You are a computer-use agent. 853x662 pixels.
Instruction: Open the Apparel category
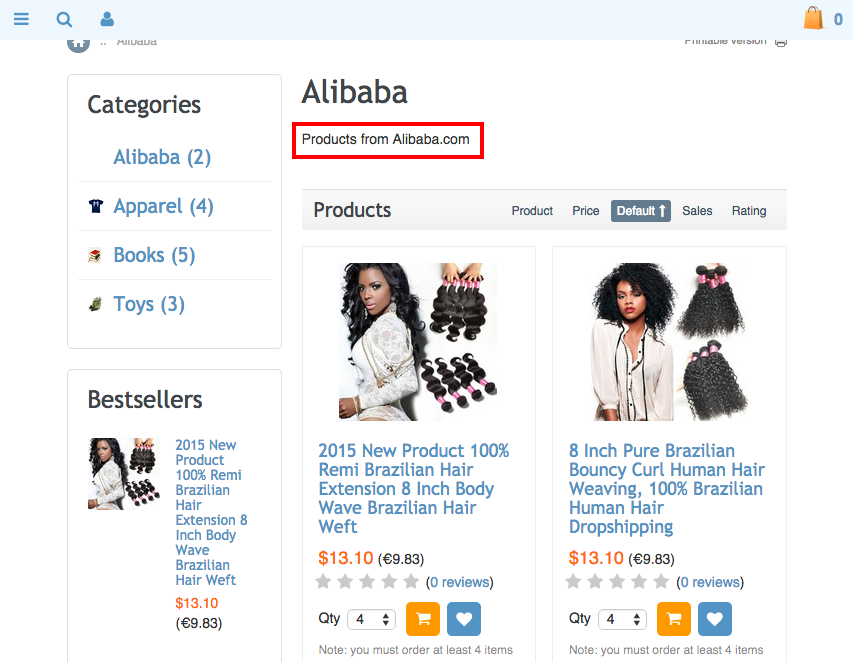(x=163, y=206)
